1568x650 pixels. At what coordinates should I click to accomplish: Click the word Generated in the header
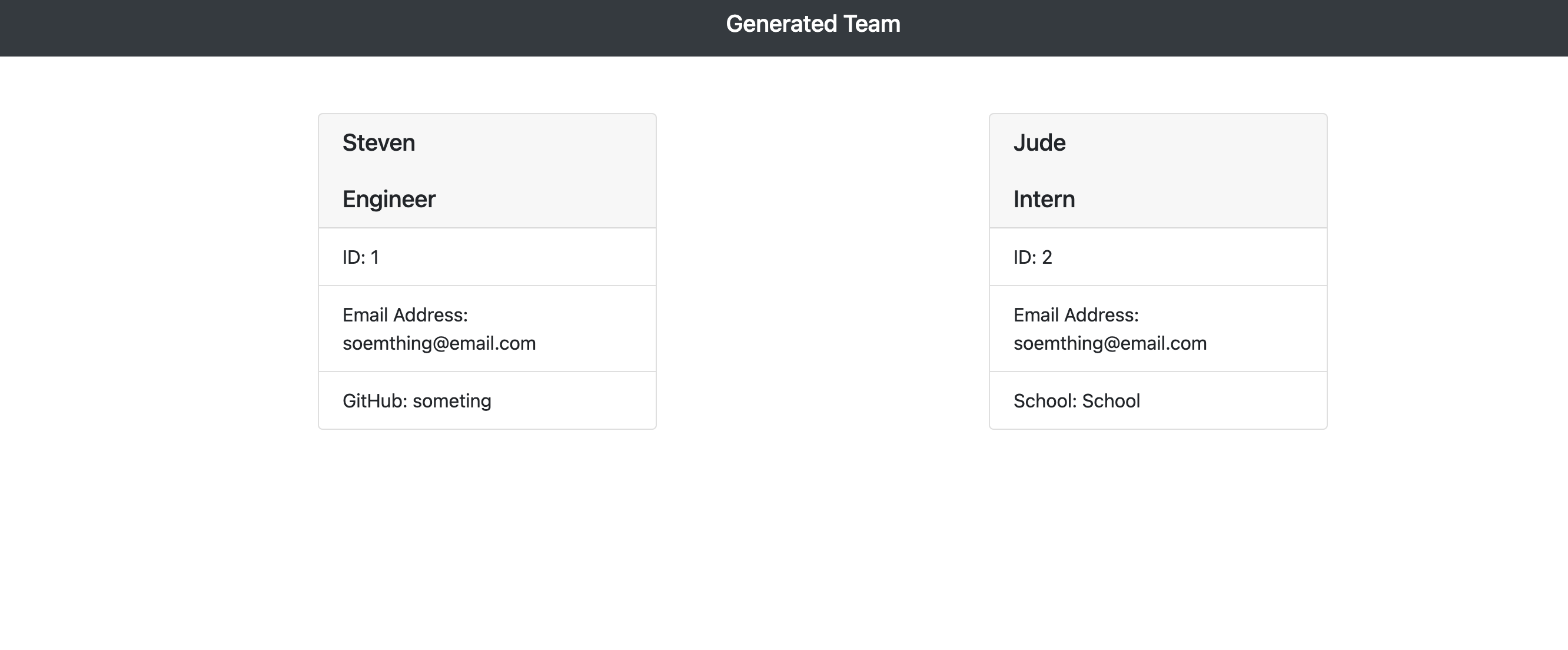(x=782, y=24)
